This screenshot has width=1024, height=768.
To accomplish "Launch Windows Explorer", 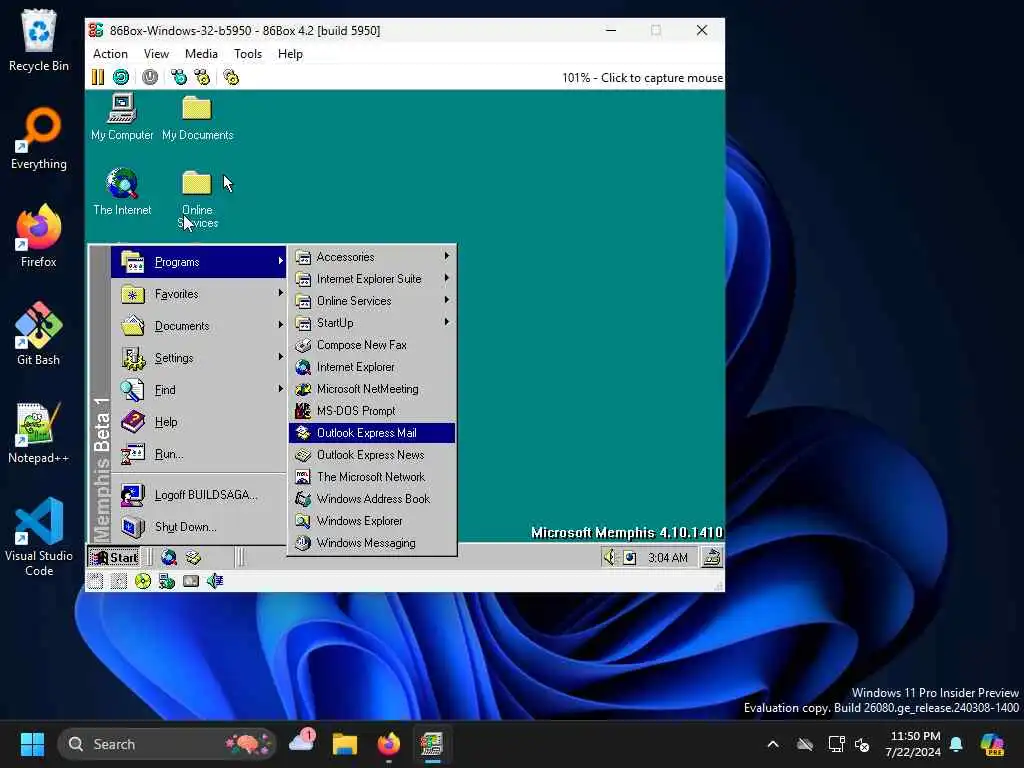I will point(372,520).
